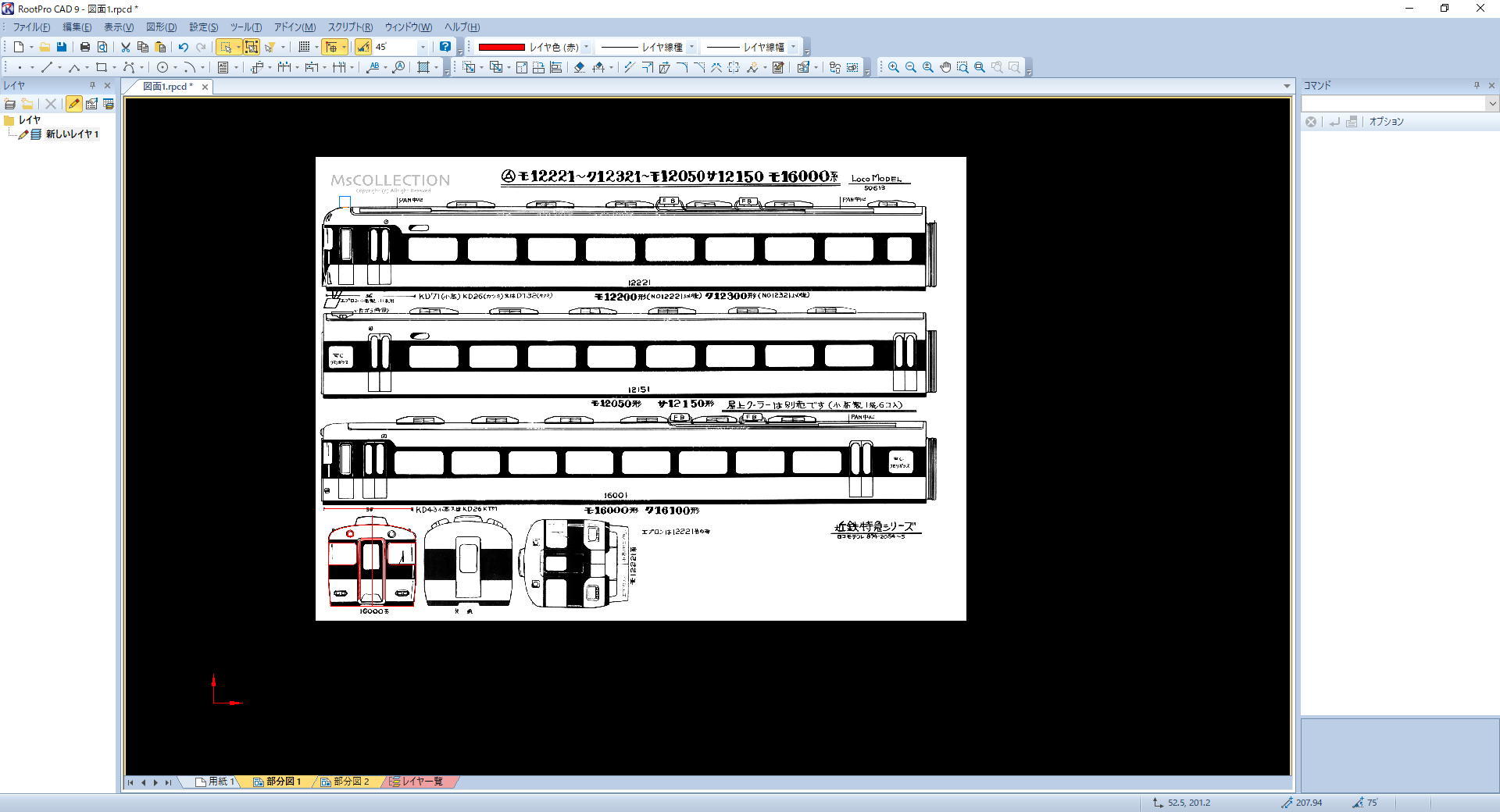Image resolution: width=1500 pixels, height=812 pixels.
Task: Click the オプション button in Command panel
Action: [x=1386, y=122]
